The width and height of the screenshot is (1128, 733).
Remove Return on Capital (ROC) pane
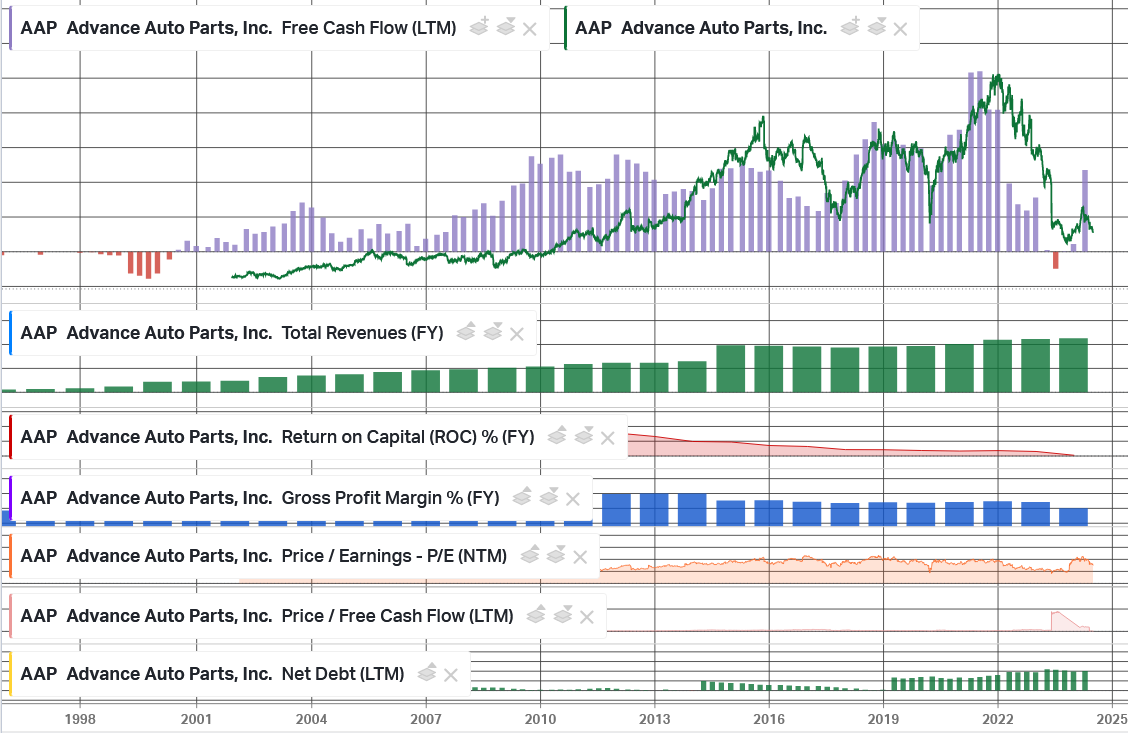(x=607, y=438)
